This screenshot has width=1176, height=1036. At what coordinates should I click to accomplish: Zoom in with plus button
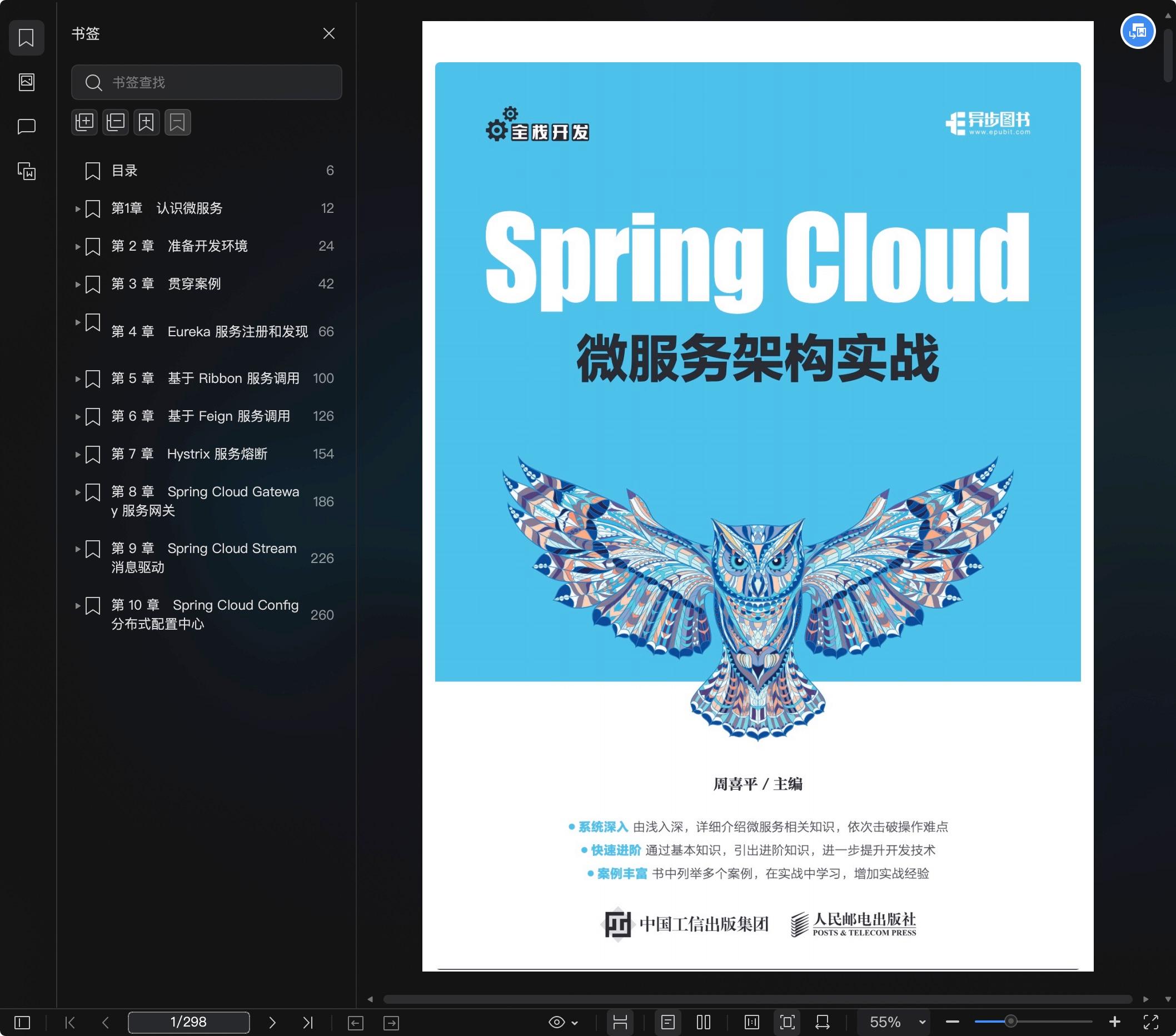pyautogui.click(x=1114, y=1022)
